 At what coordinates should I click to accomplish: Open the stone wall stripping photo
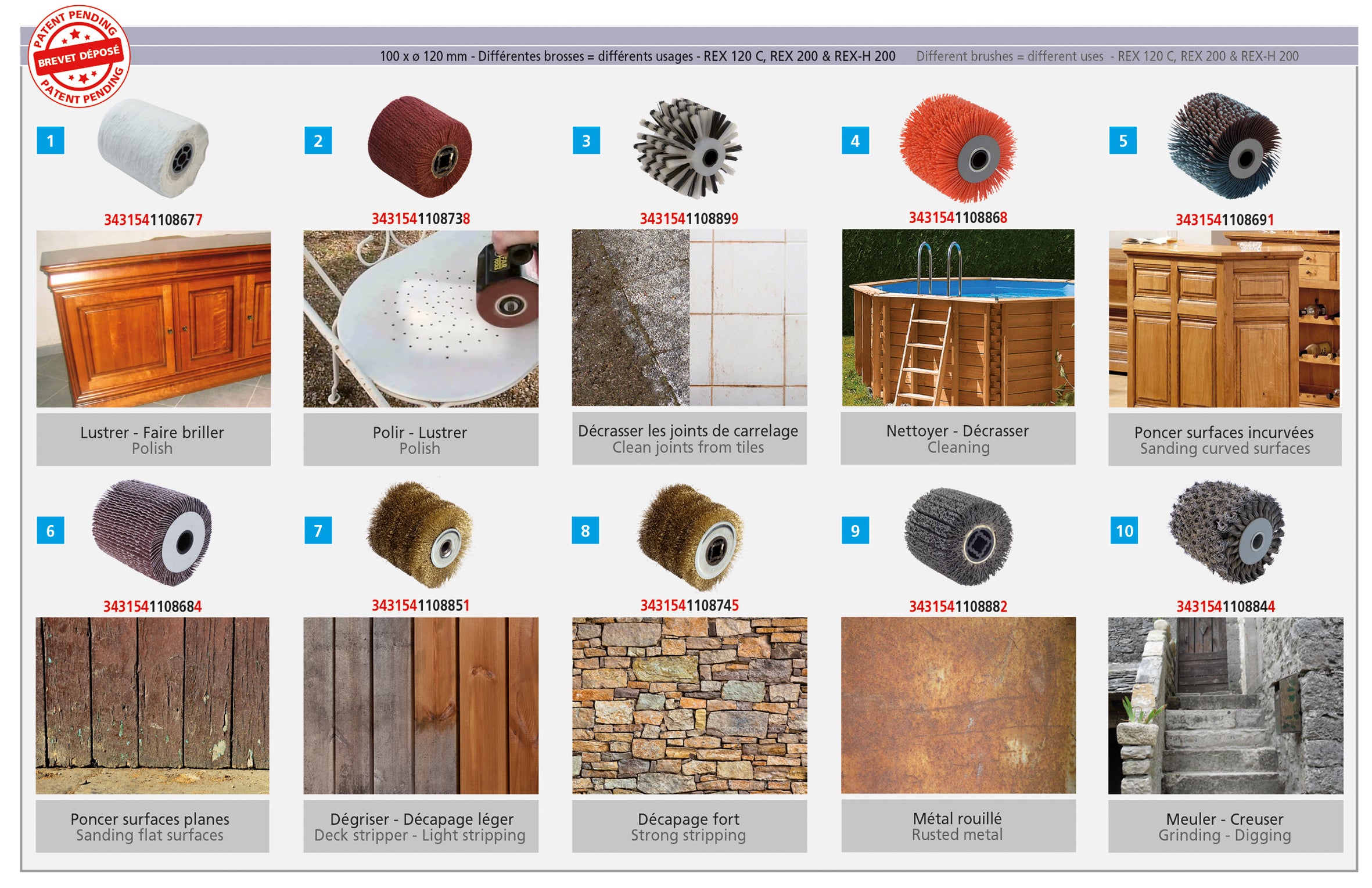pos(689,706)
